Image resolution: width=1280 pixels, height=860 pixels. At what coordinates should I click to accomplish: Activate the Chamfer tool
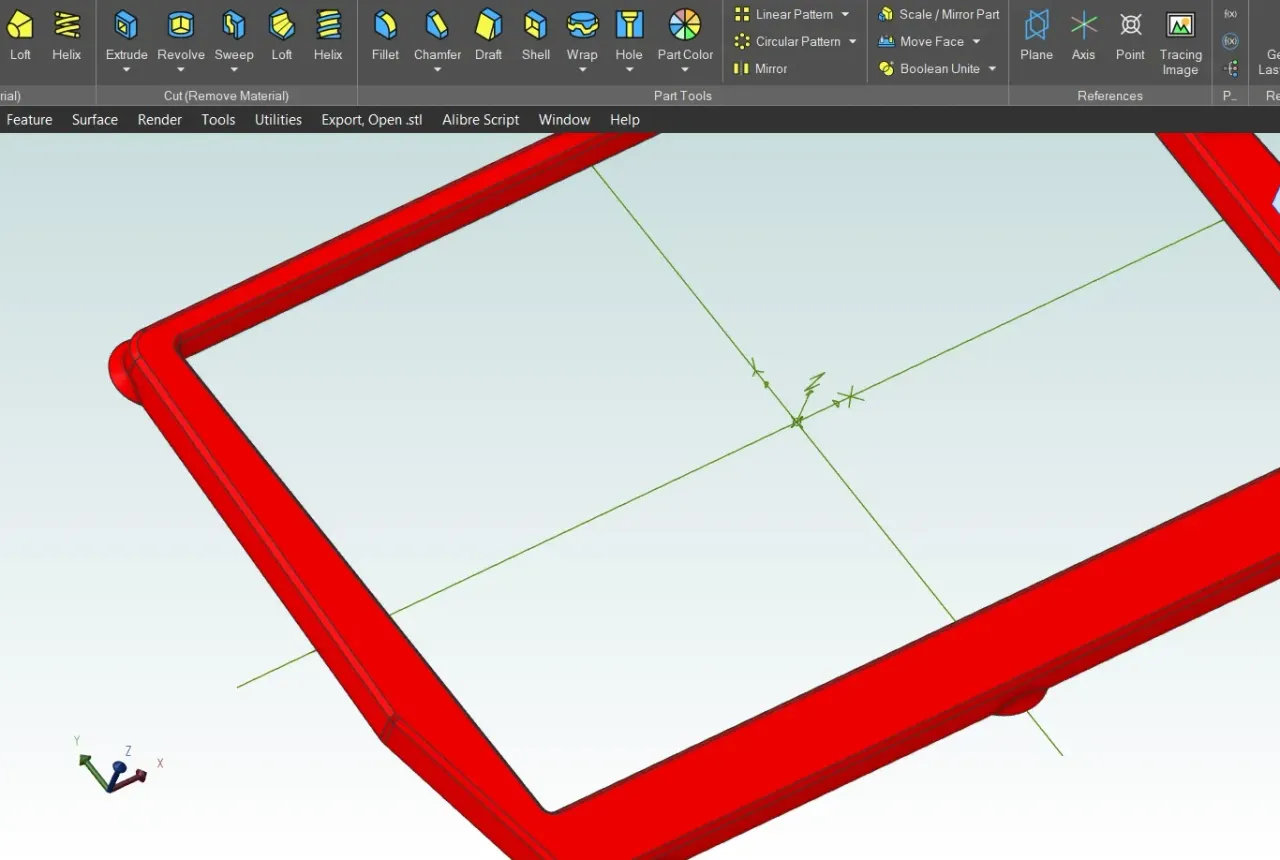pos(437,30)
